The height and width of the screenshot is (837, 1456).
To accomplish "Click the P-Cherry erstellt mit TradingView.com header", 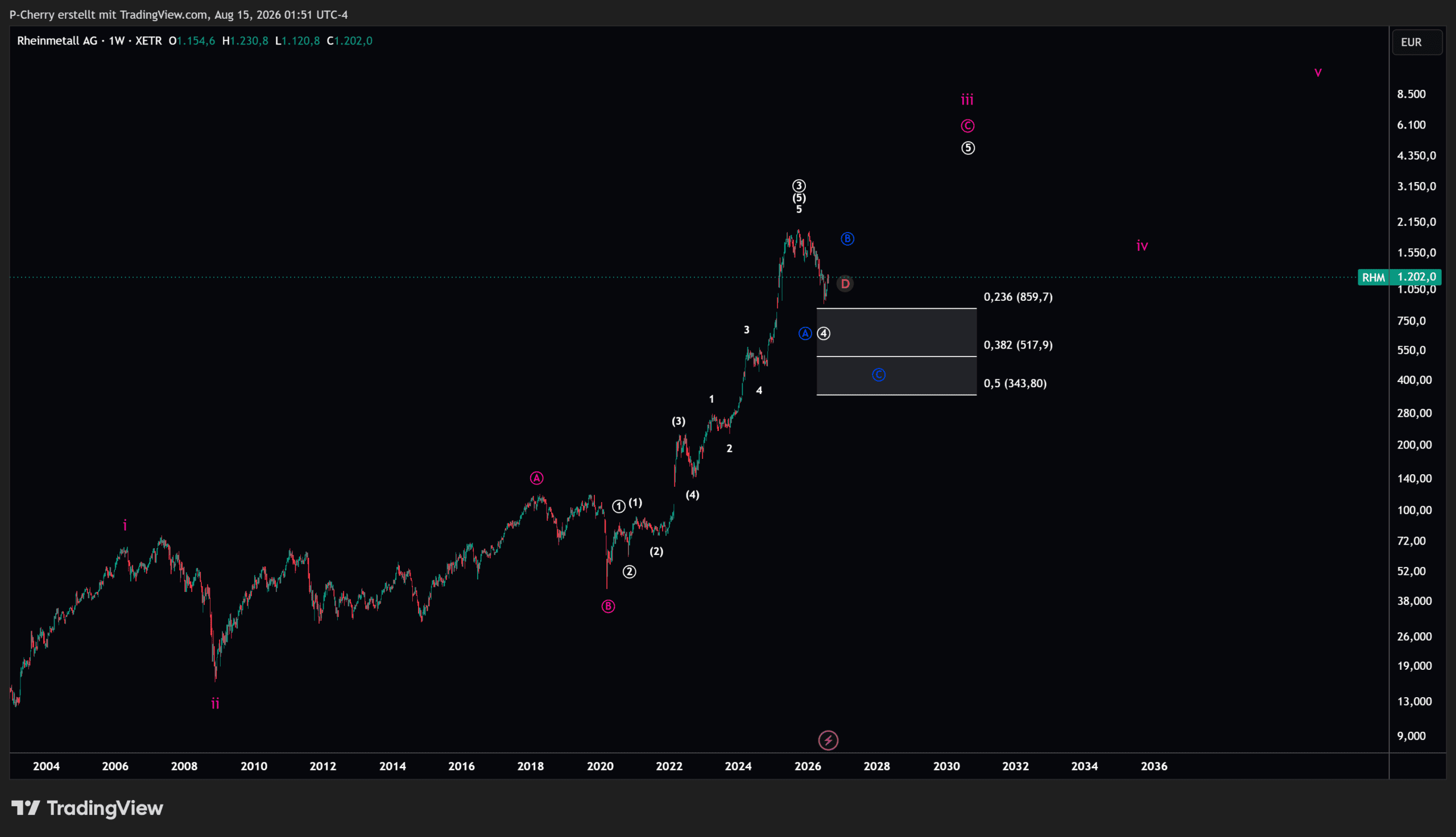I will point(179,14).
